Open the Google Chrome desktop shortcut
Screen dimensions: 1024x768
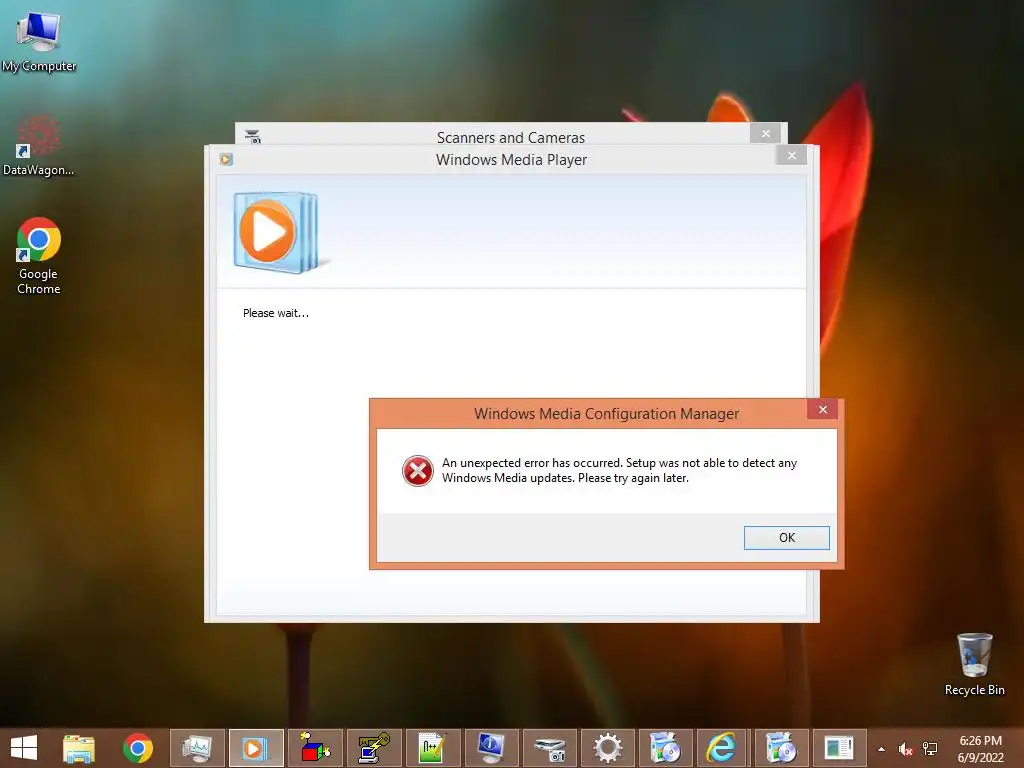(x=39, y=255)
